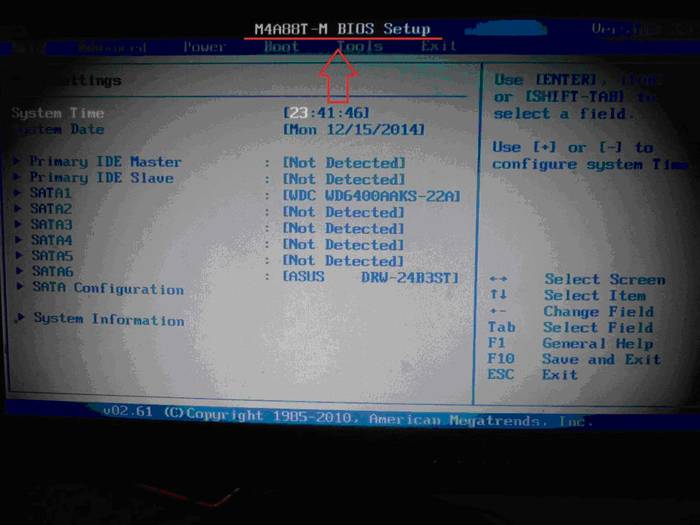Image resolution: width=700 pixels, height=525 pixels.
Task: Expand the Primary IDE Master entry
Action: (x=105, y=162)
